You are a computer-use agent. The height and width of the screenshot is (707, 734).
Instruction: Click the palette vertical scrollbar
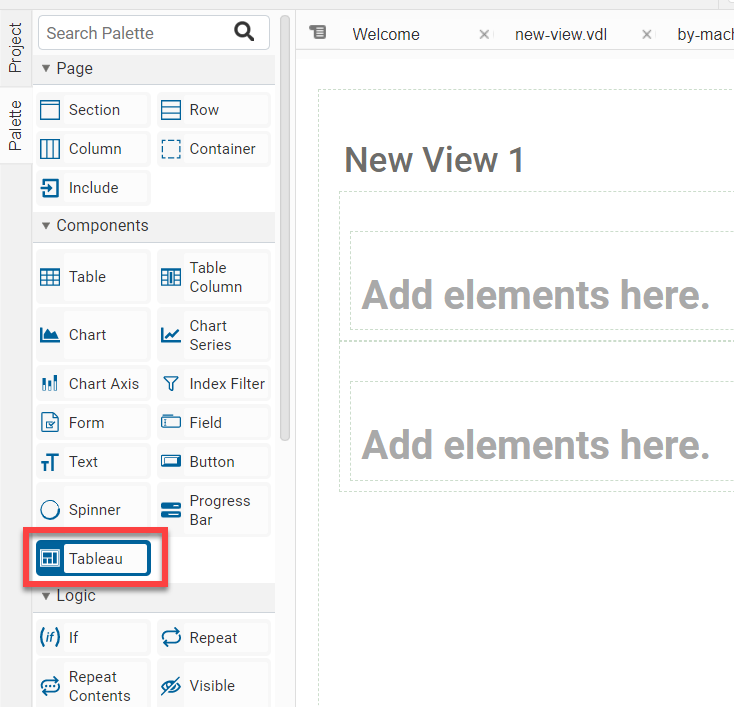coord(285,230)
